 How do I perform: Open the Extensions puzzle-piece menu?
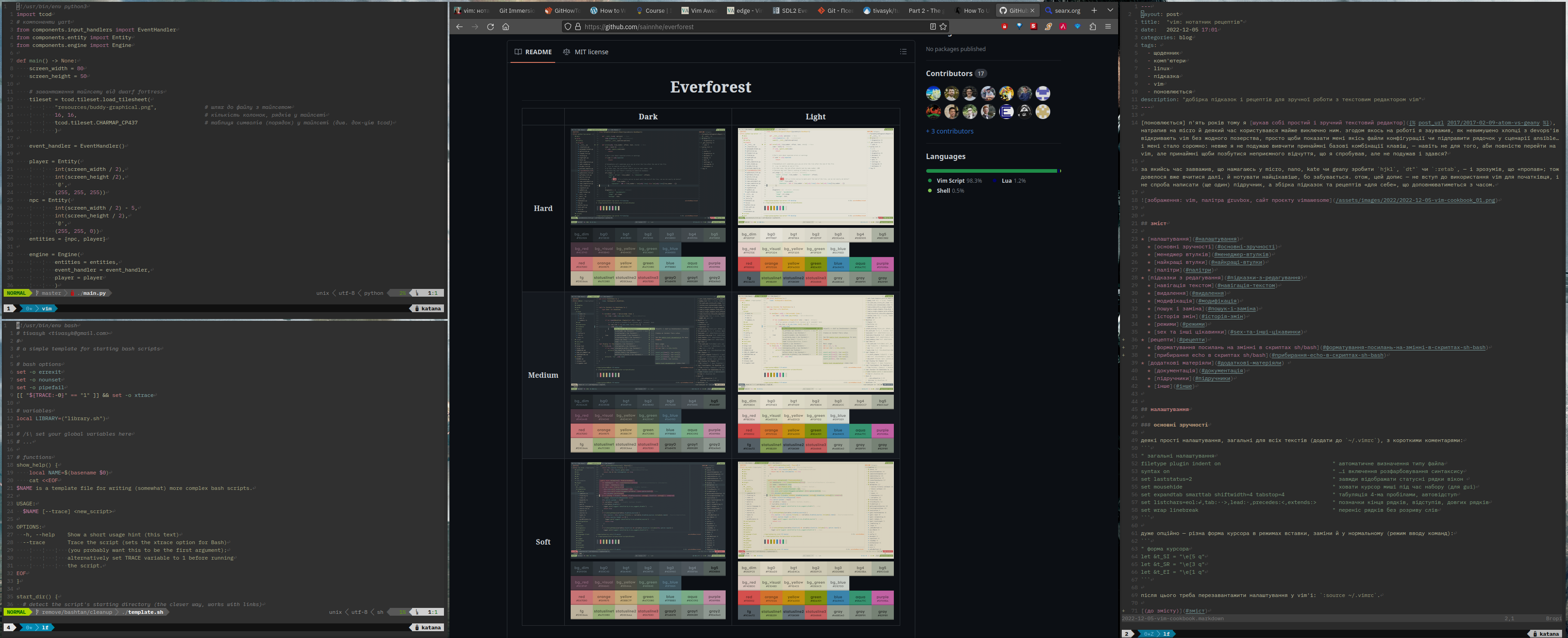pyautogui.click(x=1093, y=27)
